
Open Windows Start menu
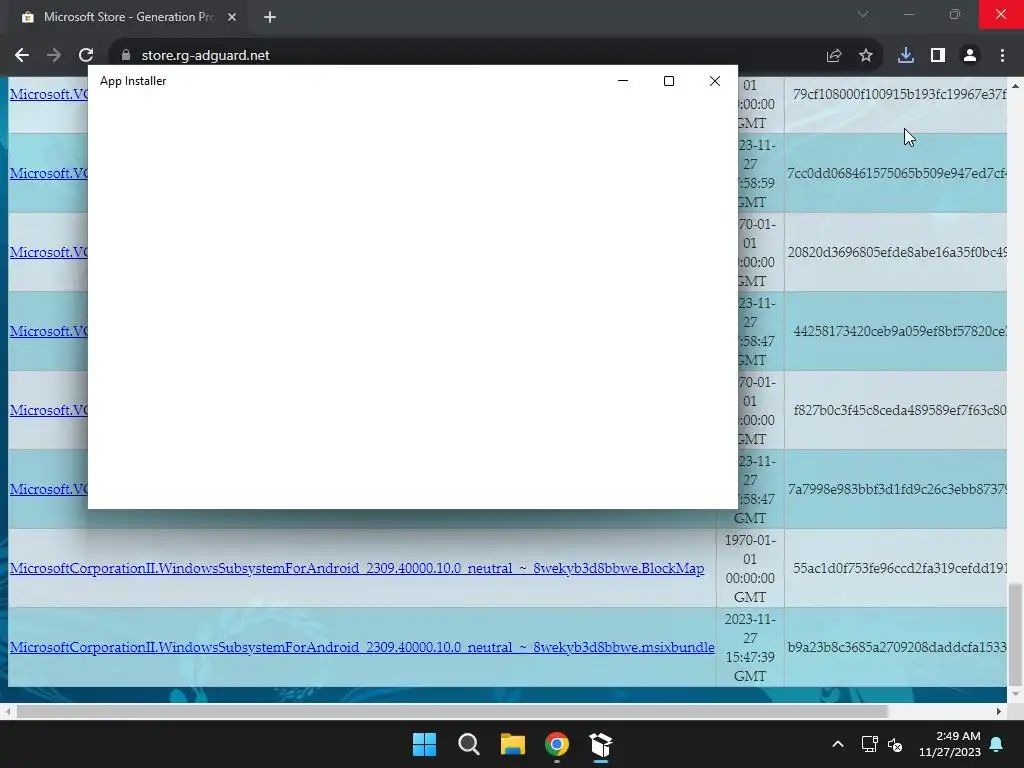click(424, 744)
